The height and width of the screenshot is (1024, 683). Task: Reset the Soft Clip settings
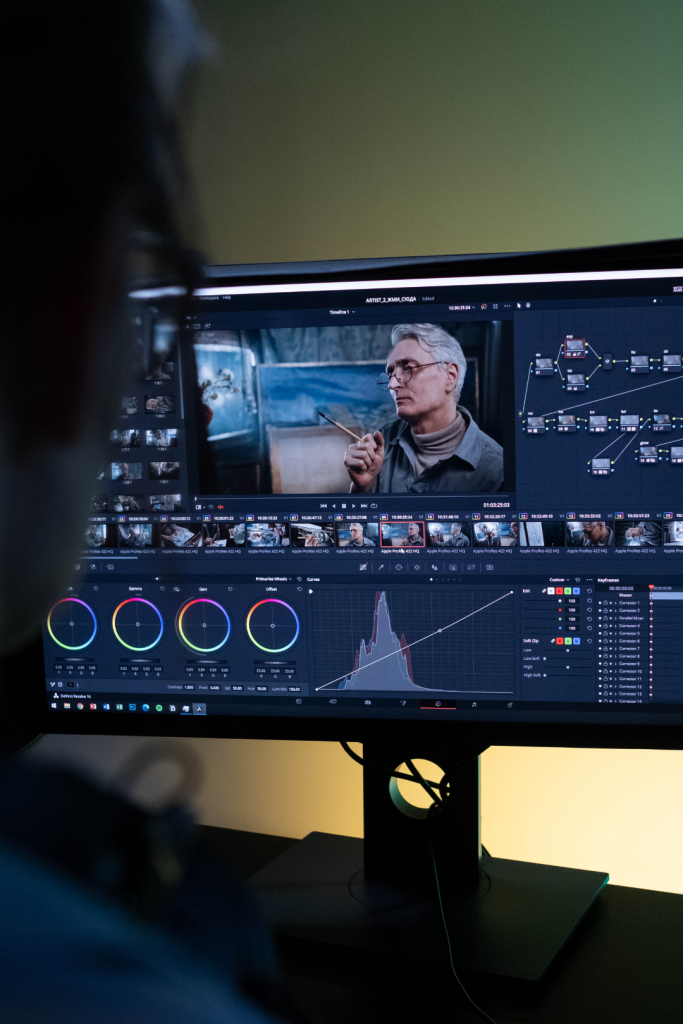(589, 641)
